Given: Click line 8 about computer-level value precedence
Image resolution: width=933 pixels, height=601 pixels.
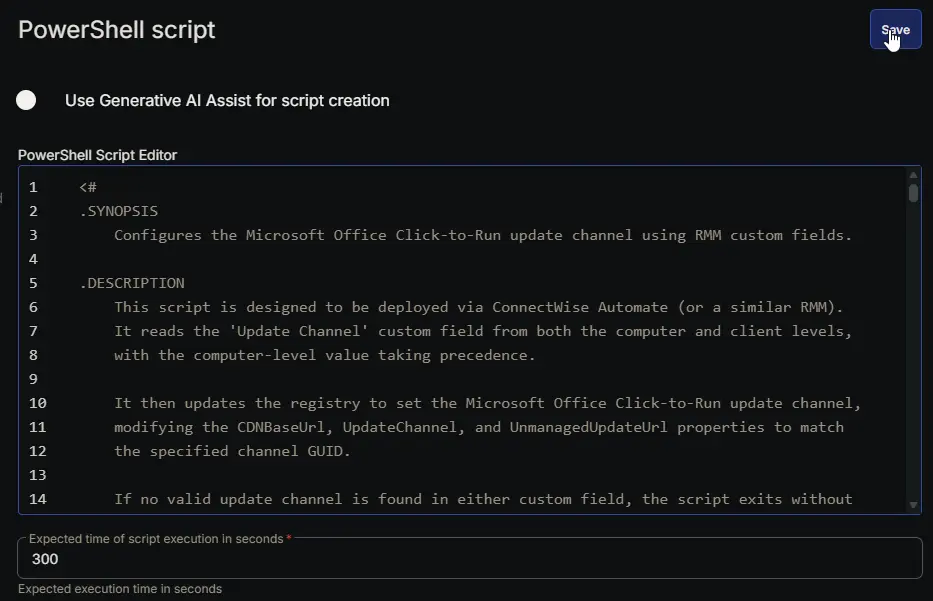Looking at the screenshot, I should pos(324,355).
